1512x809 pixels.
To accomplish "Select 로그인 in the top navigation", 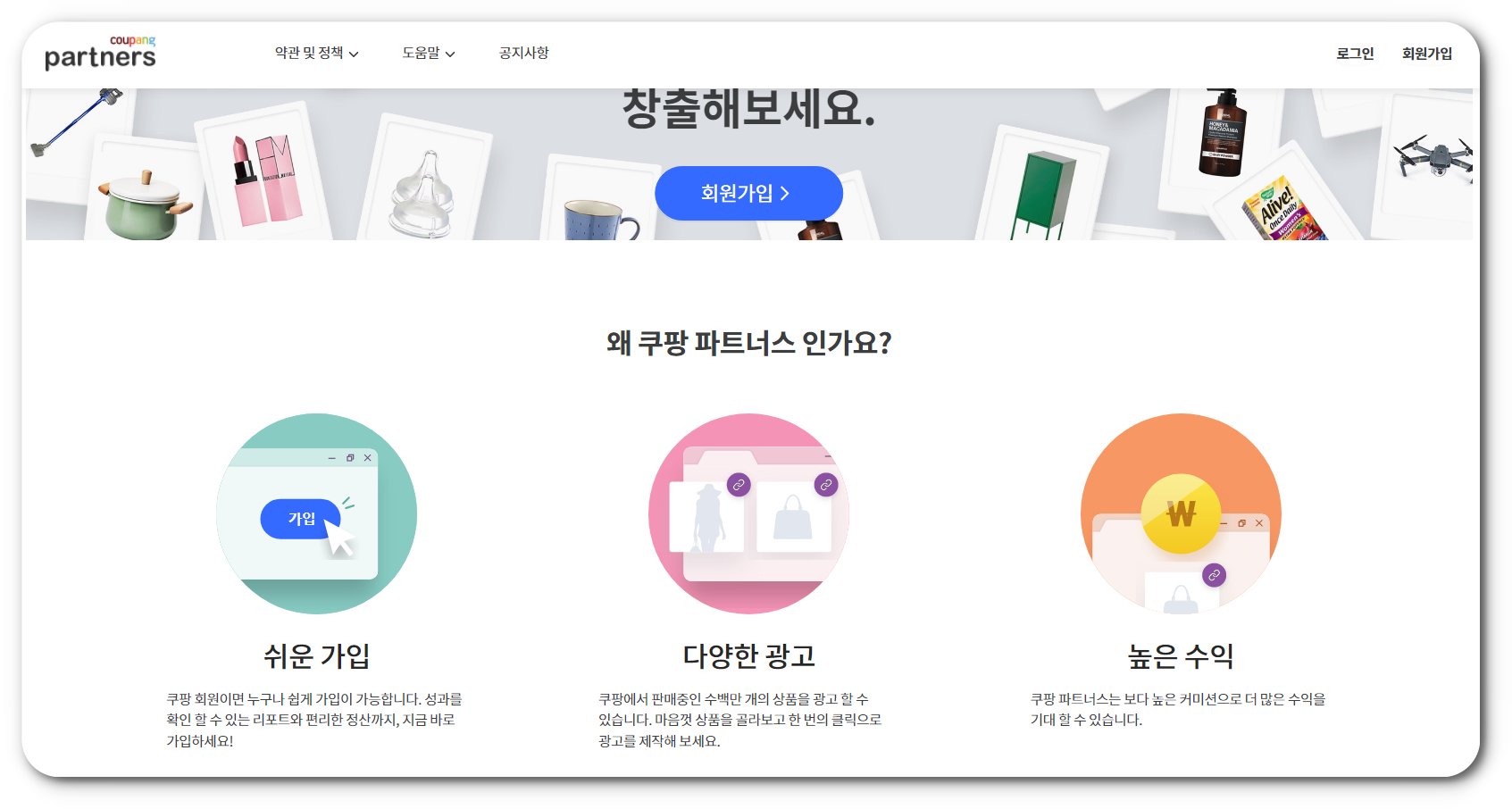I will pos(1354,53).
